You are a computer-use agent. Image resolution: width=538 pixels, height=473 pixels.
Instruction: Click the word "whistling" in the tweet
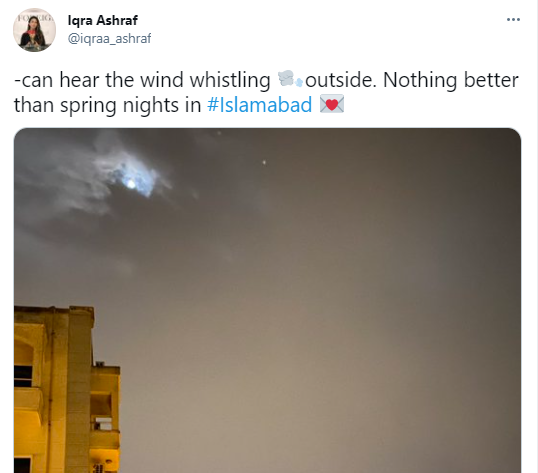pyautogui.click(x=230, y=80)
